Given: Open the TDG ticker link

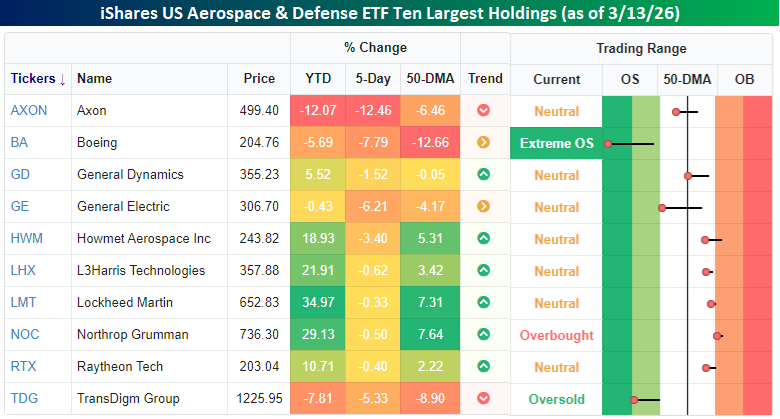Looking at the screenshot, I should click(x=24, y=399).
